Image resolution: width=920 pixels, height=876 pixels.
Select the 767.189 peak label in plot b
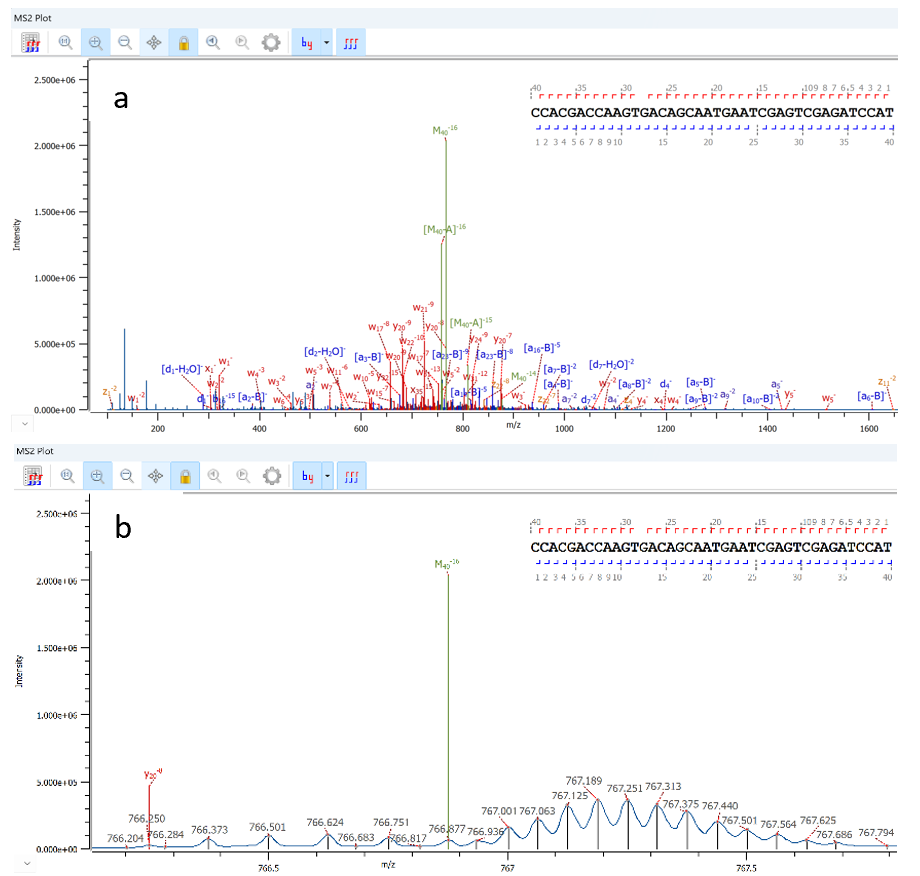coord(584,780)
